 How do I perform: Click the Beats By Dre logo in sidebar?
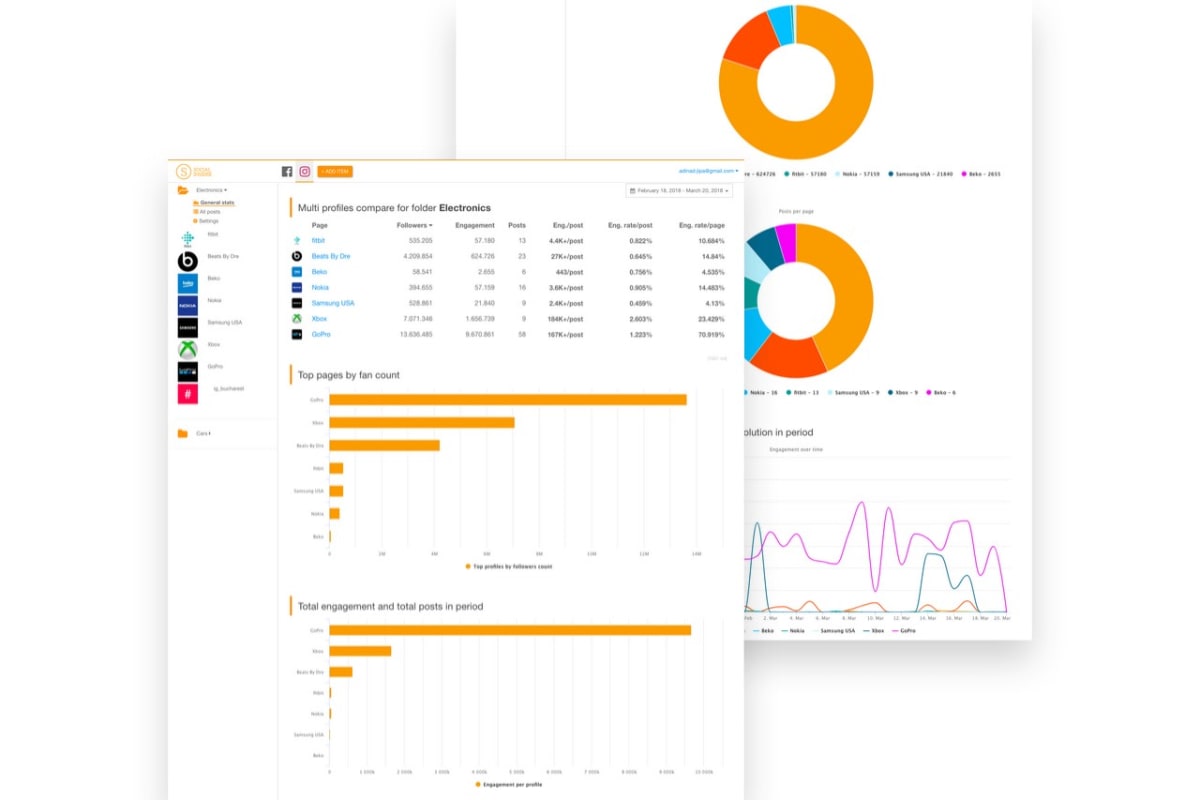(187, 261)
